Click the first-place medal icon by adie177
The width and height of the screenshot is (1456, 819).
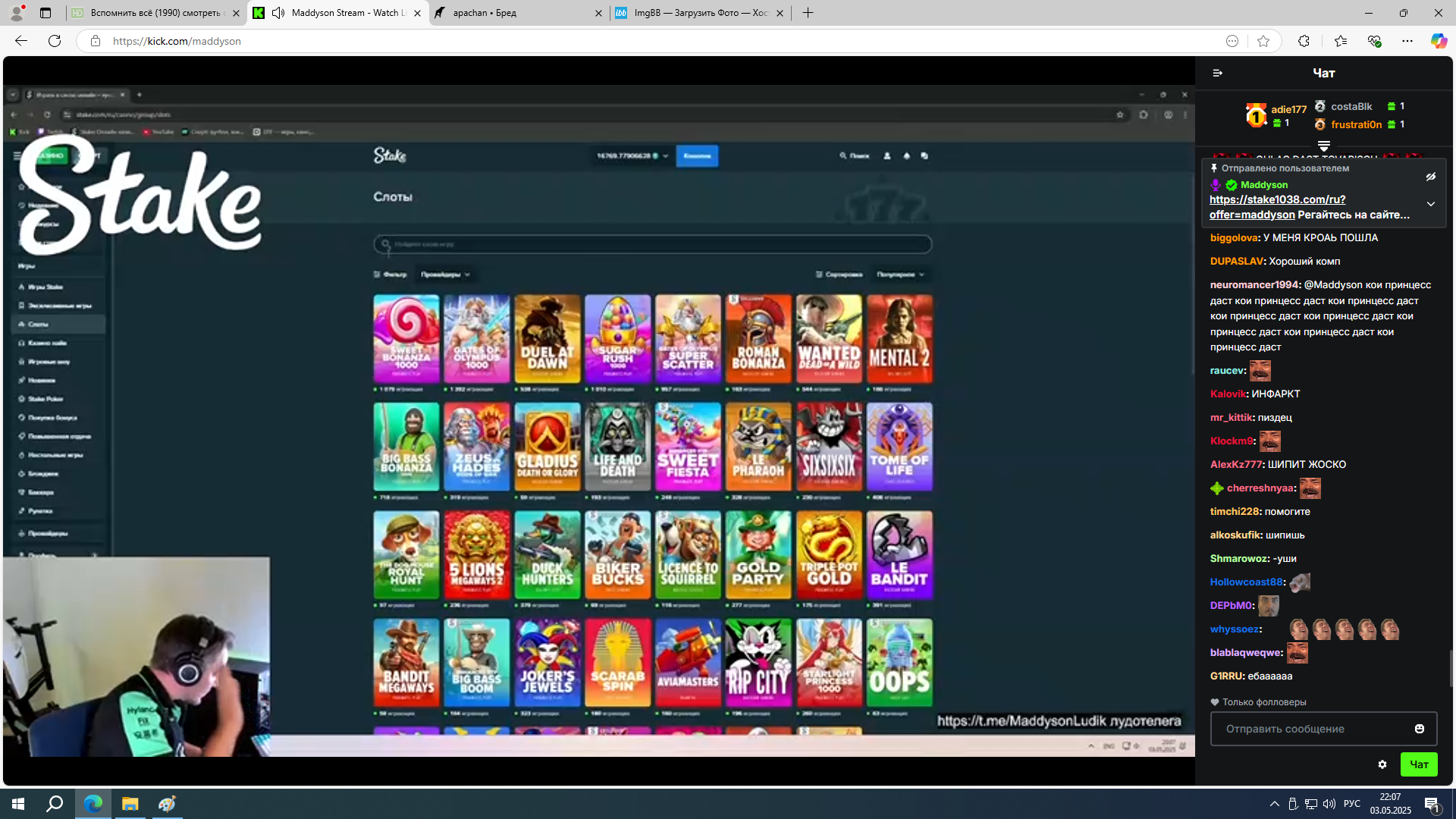1256,115
